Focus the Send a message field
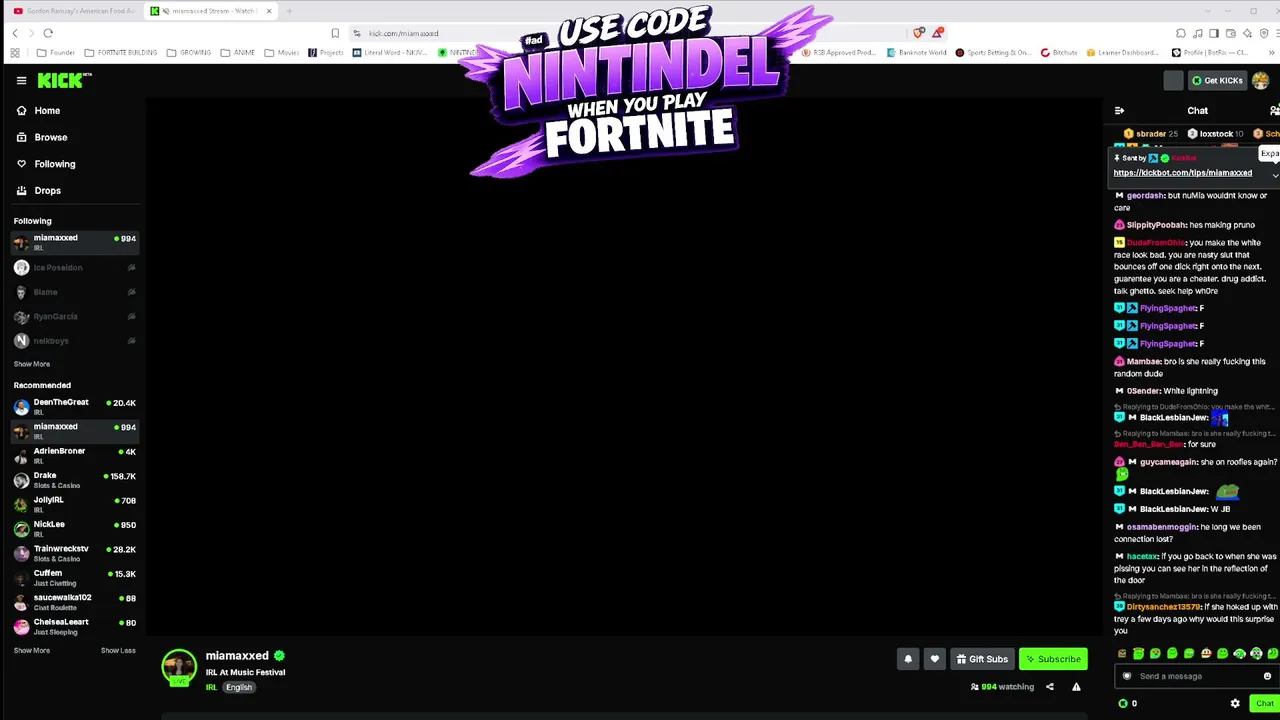Image resolution: width=1280 pixels, height=720 pixels. tap(1196, 676)
